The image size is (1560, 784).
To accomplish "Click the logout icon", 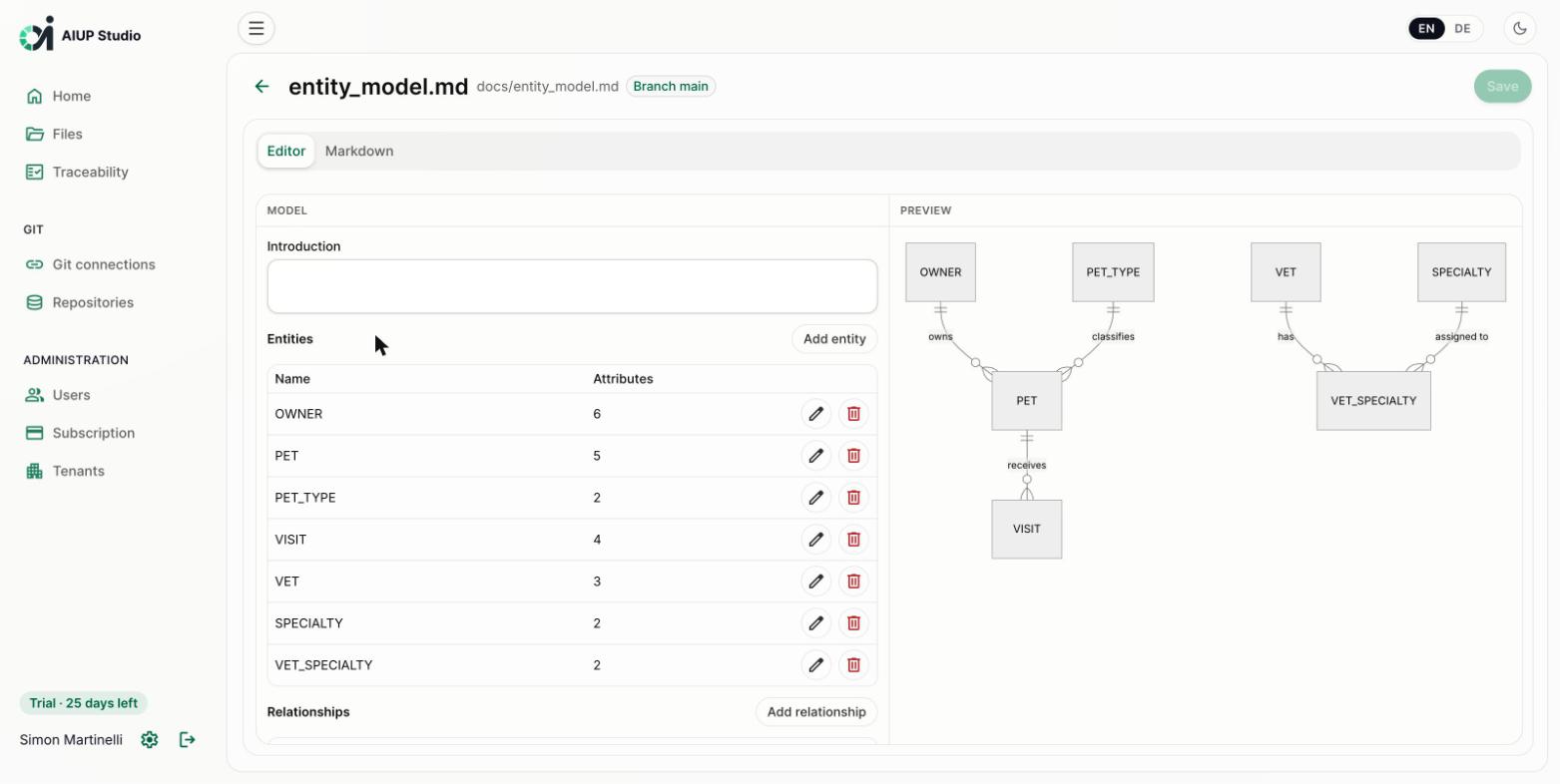I will click(x=187, y=739).
